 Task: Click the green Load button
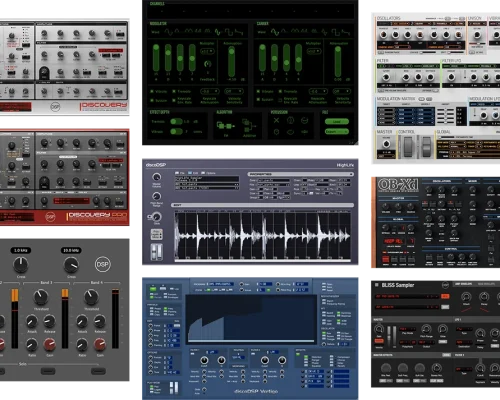point(337,122)
